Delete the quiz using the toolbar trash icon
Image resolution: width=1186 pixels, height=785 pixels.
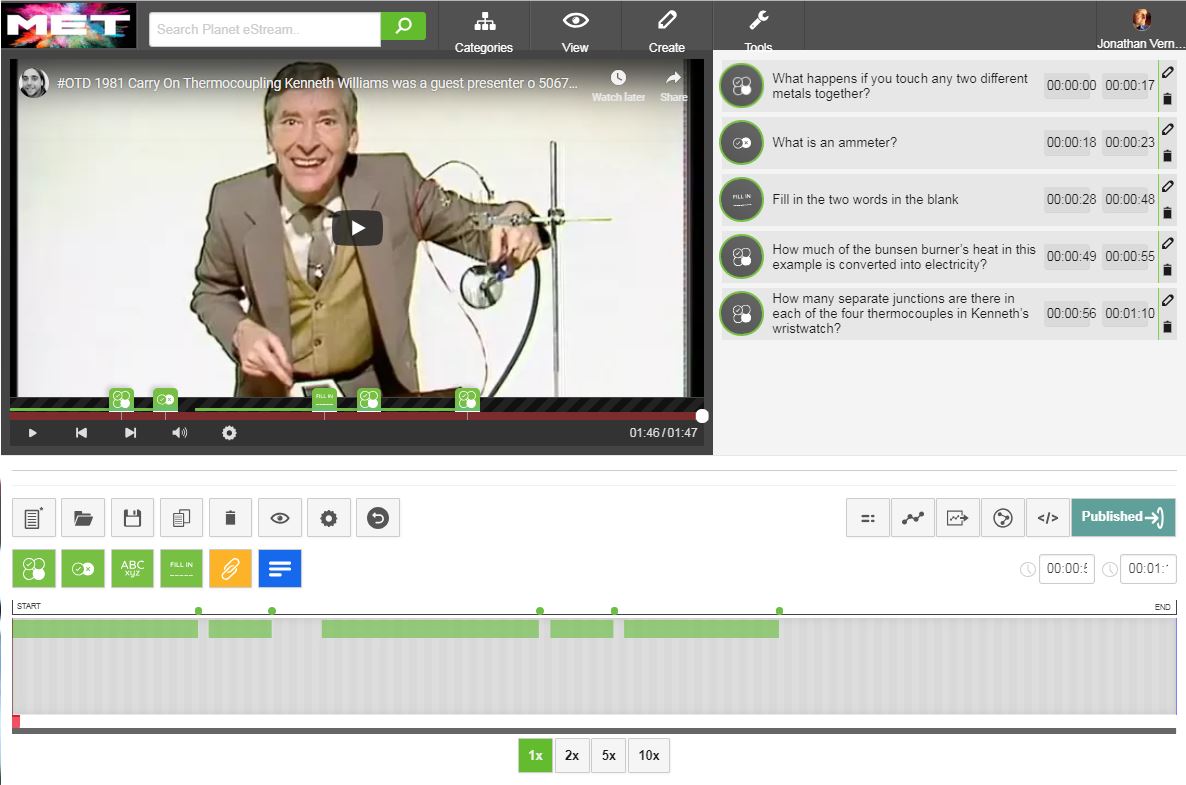pyautogui.click(x=231, y=518)
